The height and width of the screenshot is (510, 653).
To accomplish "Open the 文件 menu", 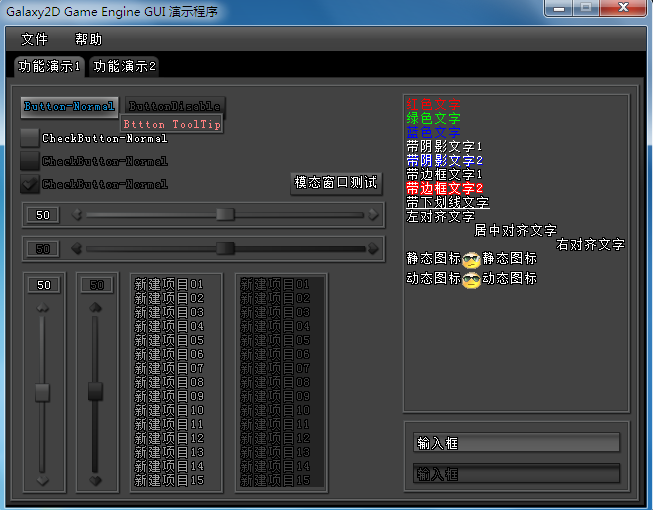I will coord(35,40).
